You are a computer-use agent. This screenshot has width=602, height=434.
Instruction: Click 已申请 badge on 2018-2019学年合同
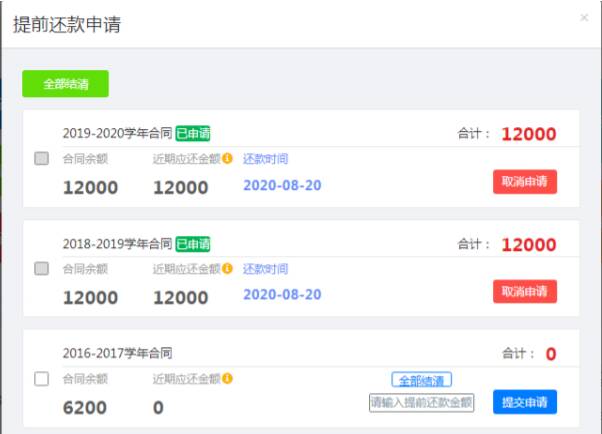point(193,244)
